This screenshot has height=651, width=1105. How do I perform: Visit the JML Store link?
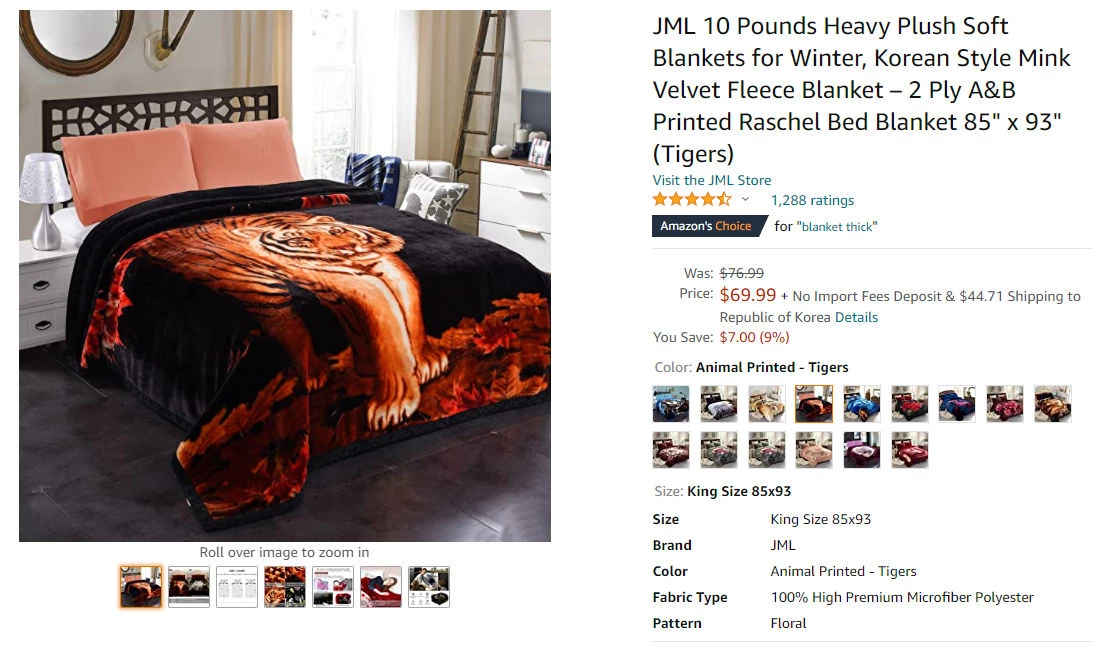tap(712, 180)
